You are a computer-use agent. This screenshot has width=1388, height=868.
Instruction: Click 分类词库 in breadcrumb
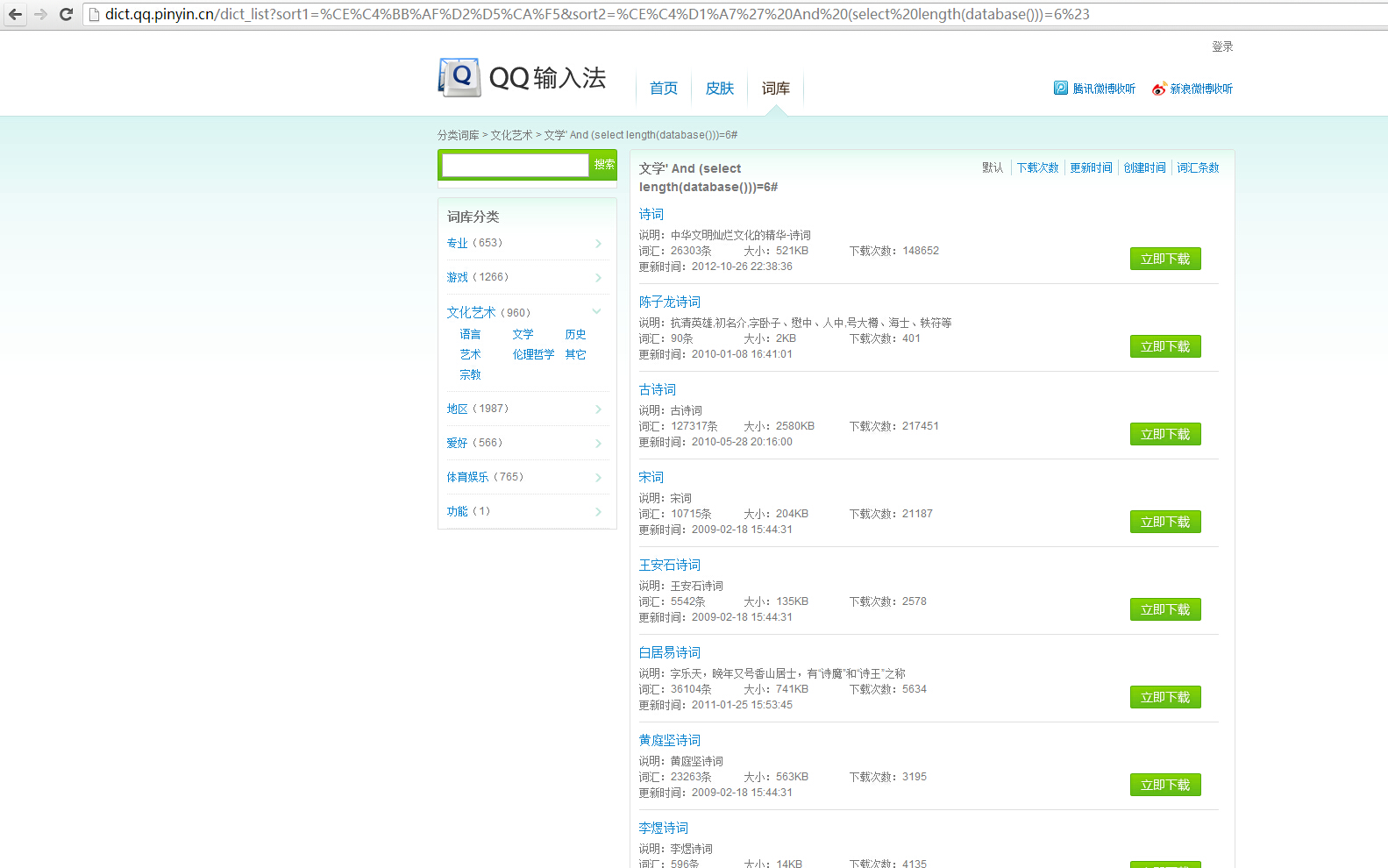459,135
